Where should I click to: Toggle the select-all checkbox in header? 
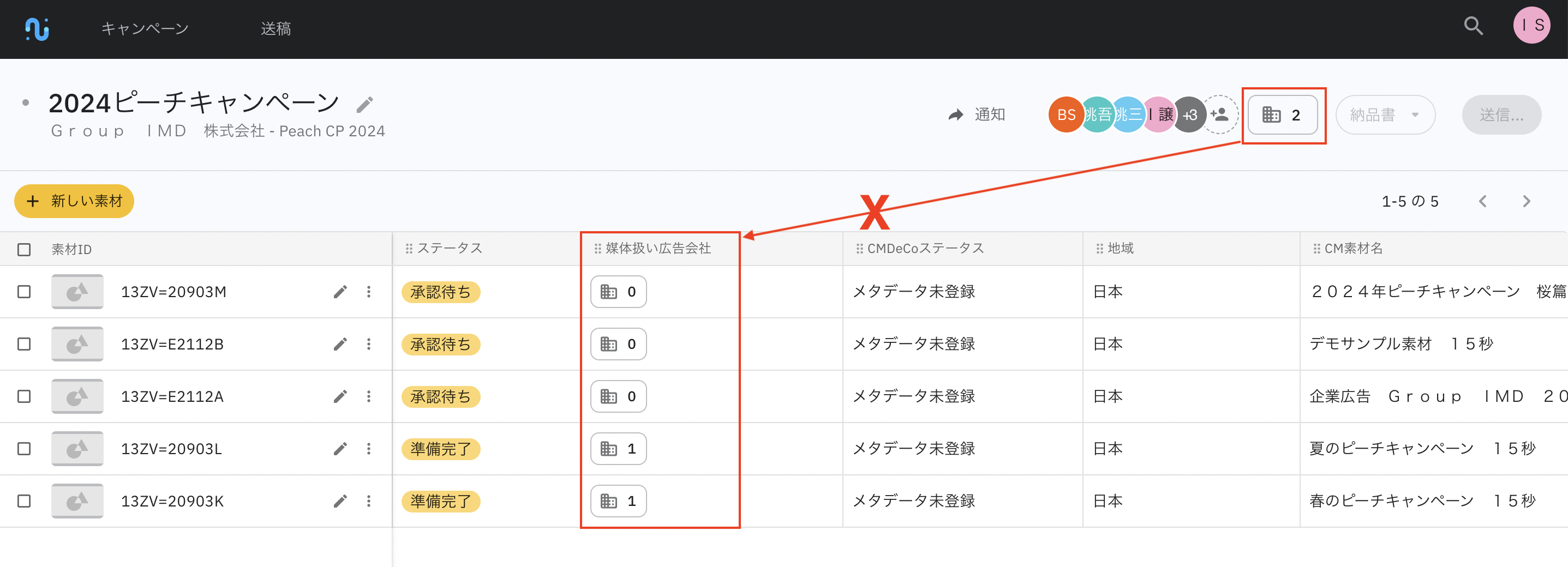pyautogui.click(x=25, y=250)
